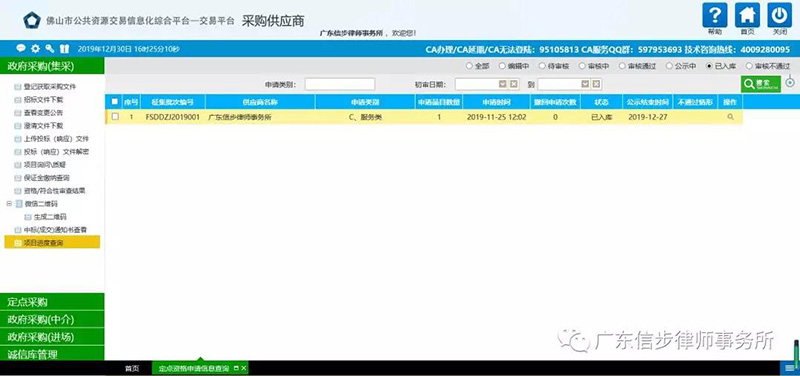Click the platform pentagon logo

pos(32,20)
